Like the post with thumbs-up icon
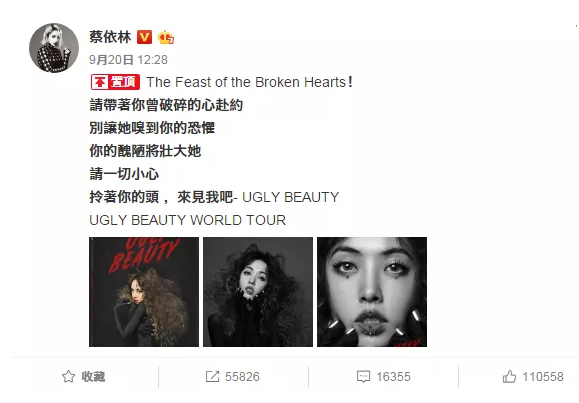This screenshot has height=403, width=579. tap(509, 376)
